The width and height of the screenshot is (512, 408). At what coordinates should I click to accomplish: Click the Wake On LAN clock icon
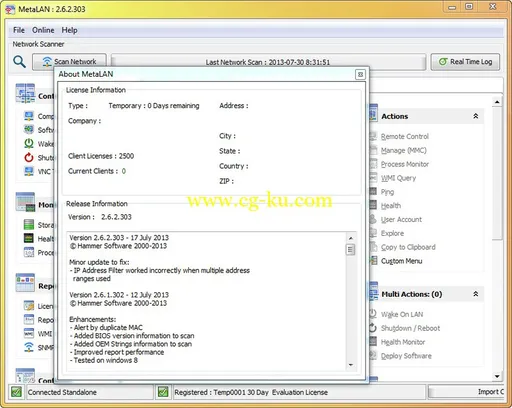(x=373, y=314)
